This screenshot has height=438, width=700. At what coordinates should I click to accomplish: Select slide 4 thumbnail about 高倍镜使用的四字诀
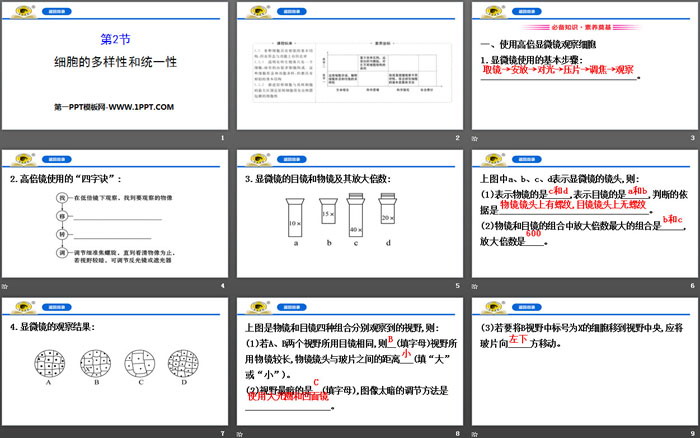click(115, 214)
